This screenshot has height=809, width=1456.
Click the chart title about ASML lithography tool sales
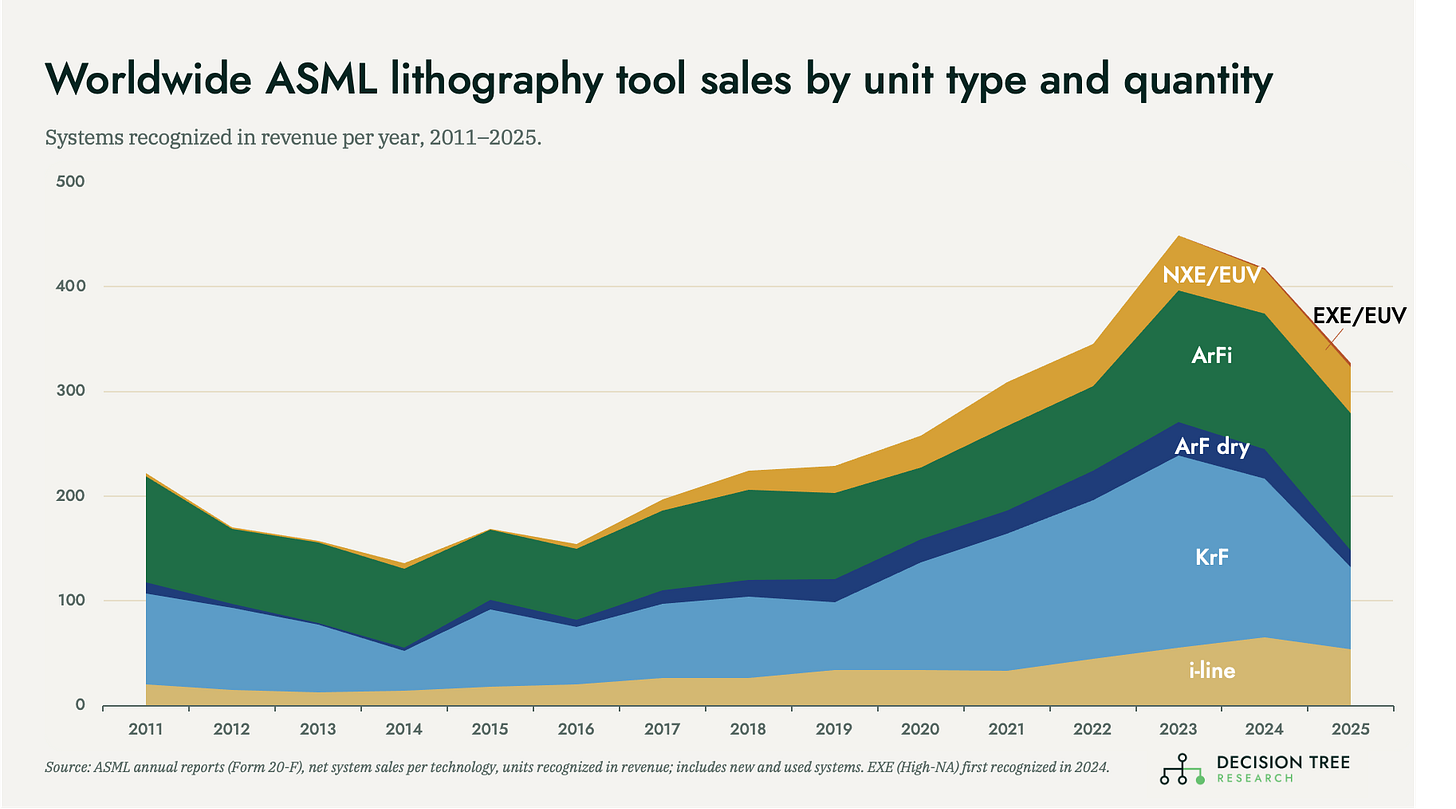(x=659, y=82)
